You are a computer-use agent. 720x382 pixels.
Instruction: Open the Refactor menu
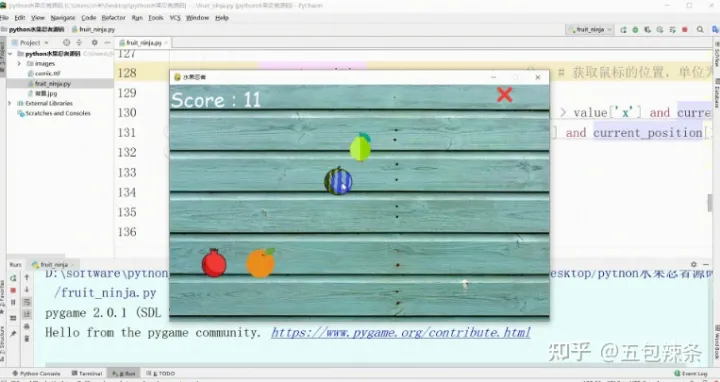(113, 17)
